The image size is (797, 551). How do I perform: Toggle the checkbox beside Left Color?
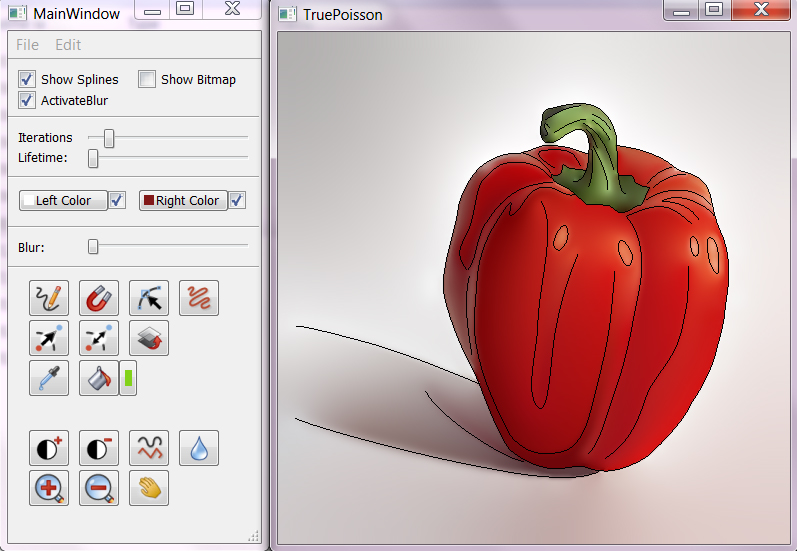pyautogui.click(x=117, y=200)
